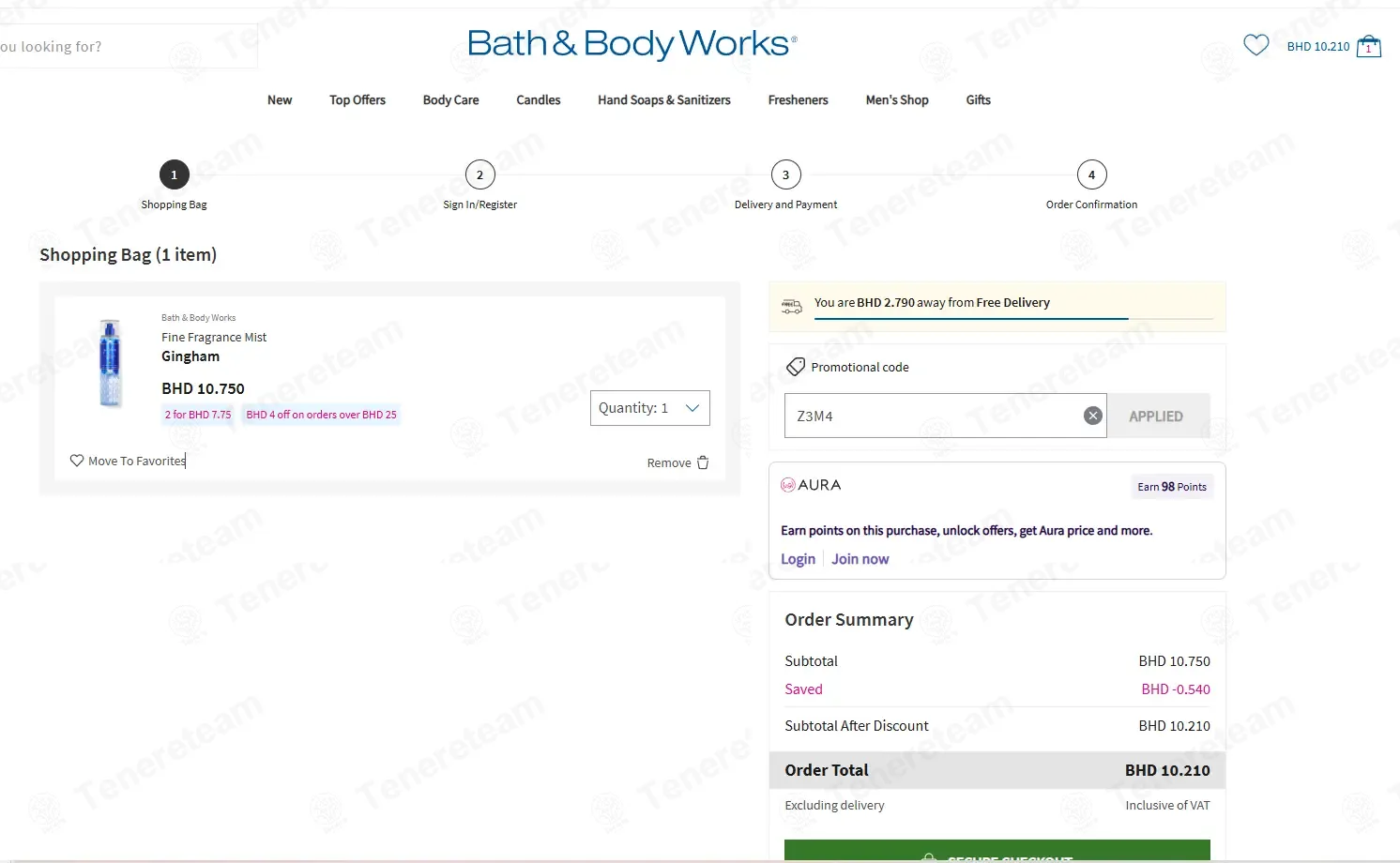Go to step 4 Order Confirmation circle
The image size is (1400, 863).
(1091, 174)
